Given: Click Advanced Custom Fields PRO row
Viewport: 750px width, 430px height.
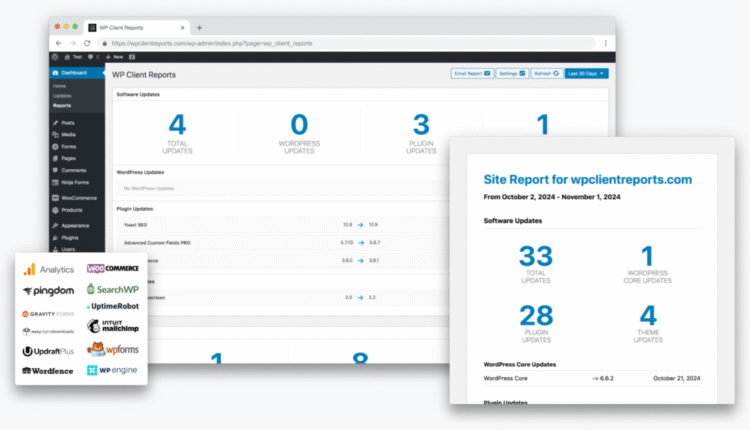Looking at the screenshot, I should 283,243.
